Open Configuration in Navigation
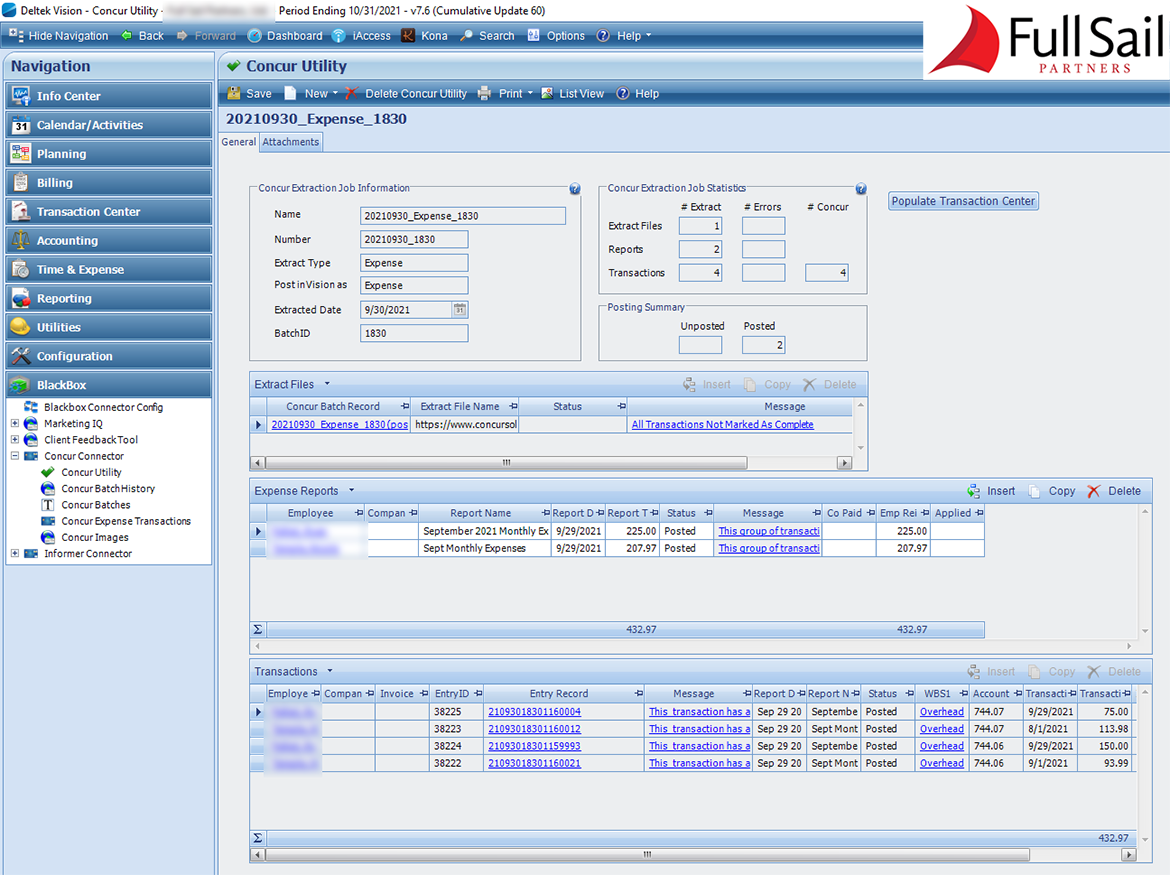The width and height of the screenshot is (1170, 875). [109, 356]
